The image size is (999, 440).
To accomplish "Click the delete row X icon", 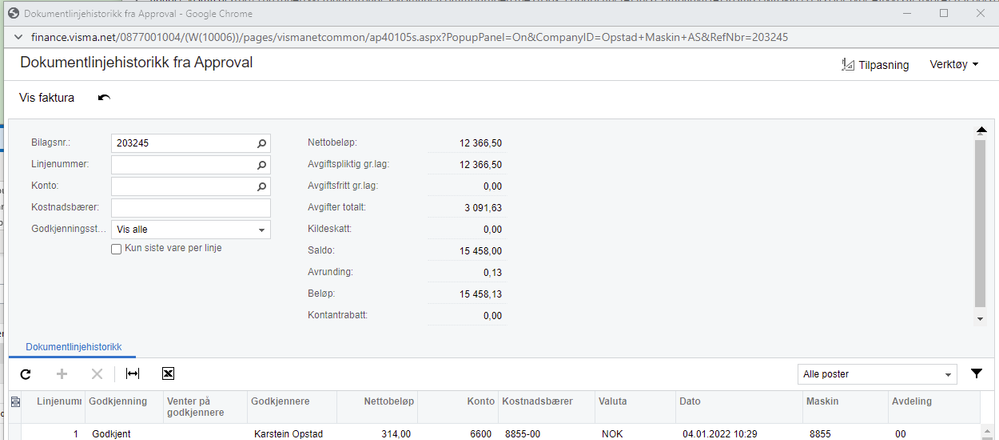I will [x=97, y=374].
